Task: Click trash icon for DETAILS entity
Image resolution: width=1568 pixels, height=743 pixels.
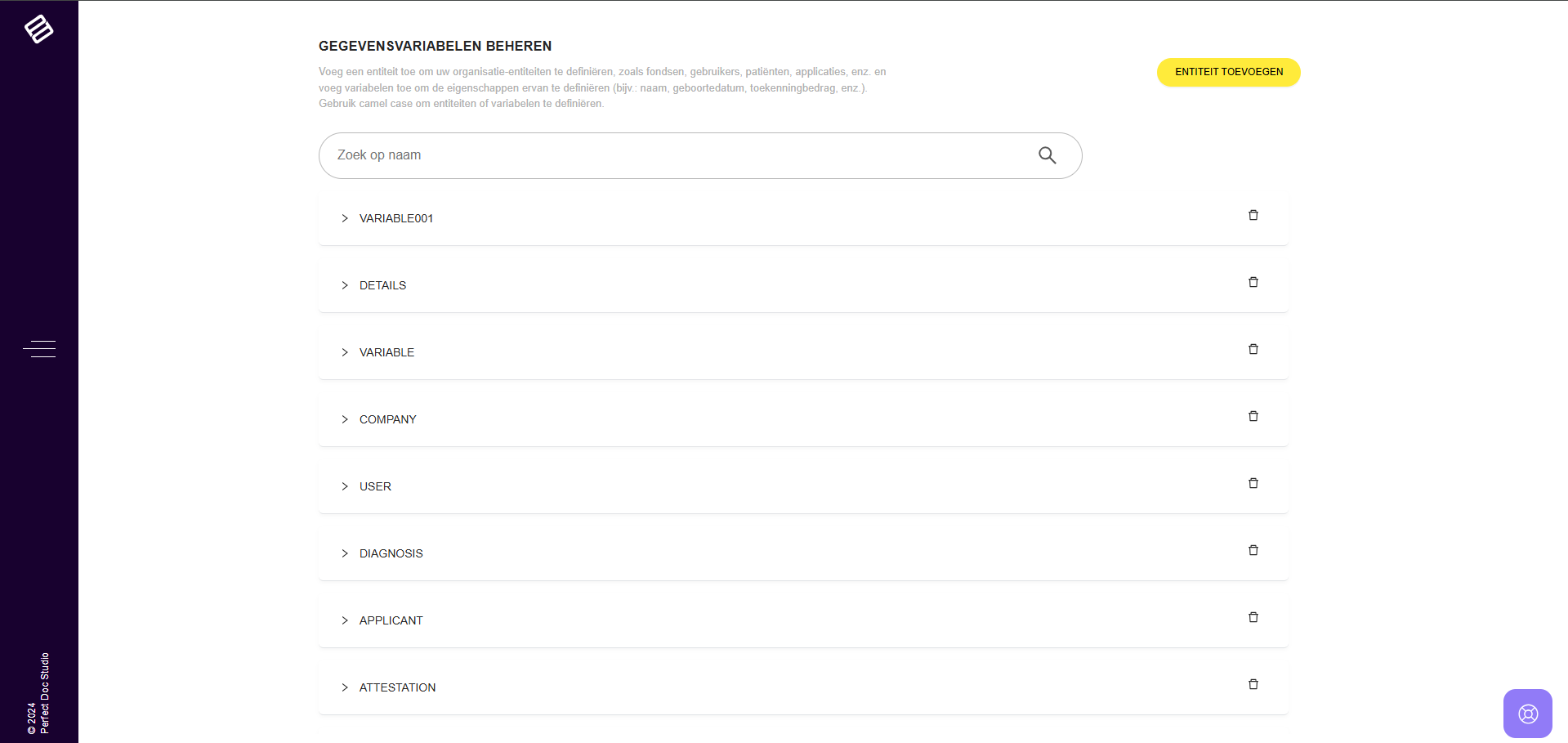Action: (1253, 283)
